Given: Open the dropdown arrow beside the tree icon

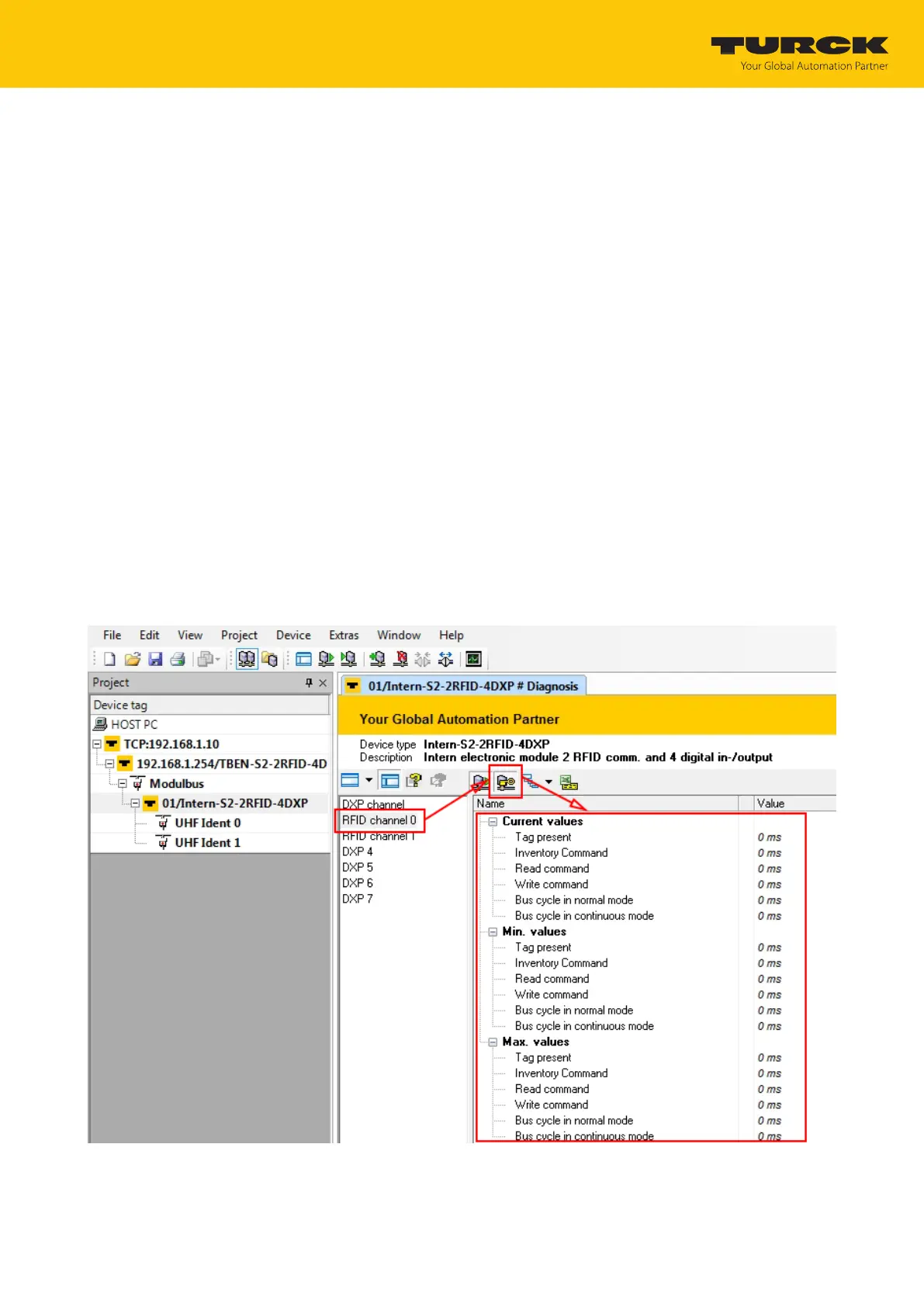Looking at the screenshot, I should [x=549, y=782].
